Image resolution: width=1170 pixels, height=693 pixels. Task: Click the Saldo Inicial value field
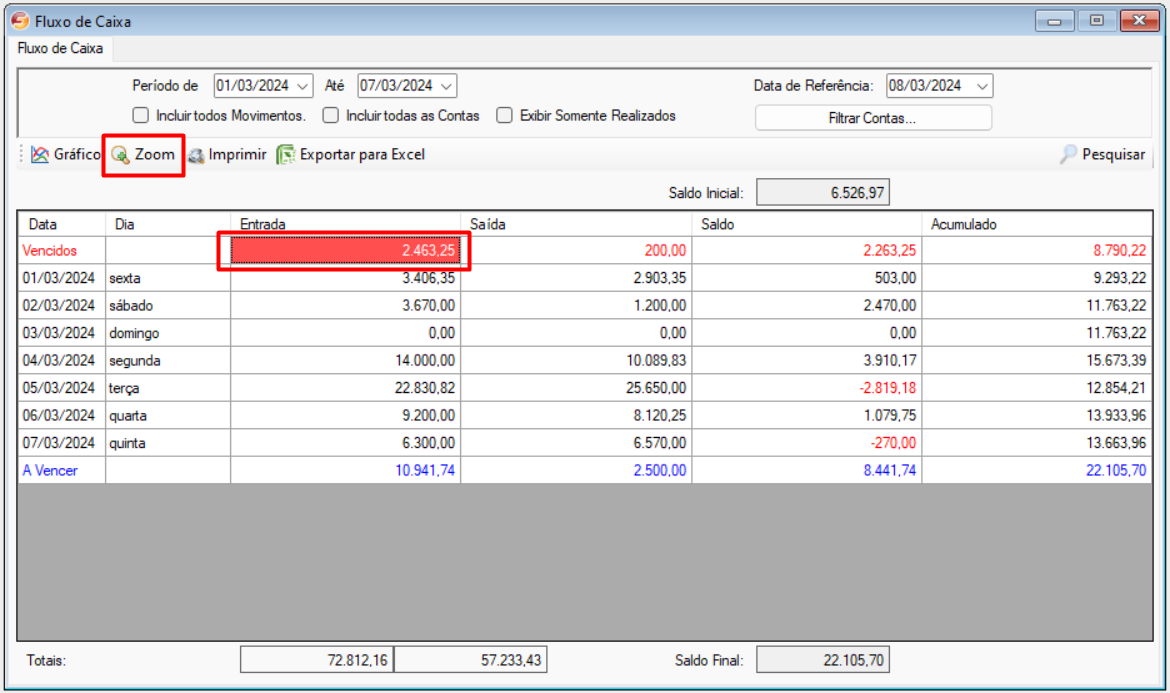pos(823,192)
